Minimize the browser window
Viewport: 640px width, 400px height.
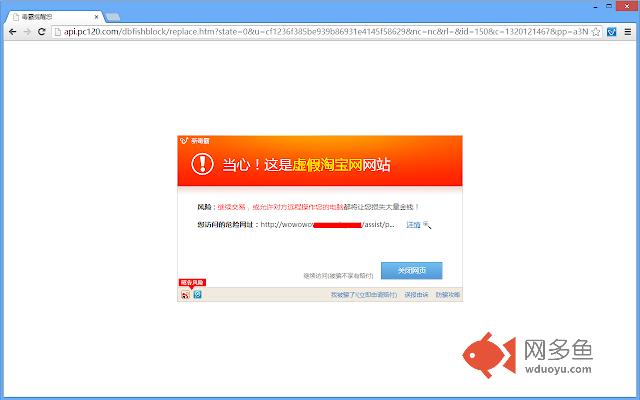596,6
